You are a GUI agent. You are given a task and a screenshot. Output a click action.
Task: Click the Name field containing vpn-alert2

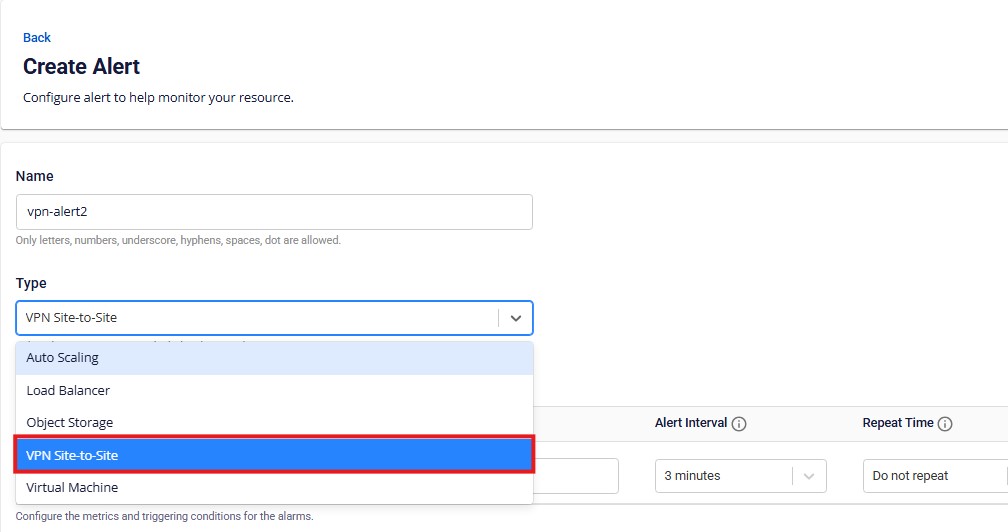pos(274,212)
